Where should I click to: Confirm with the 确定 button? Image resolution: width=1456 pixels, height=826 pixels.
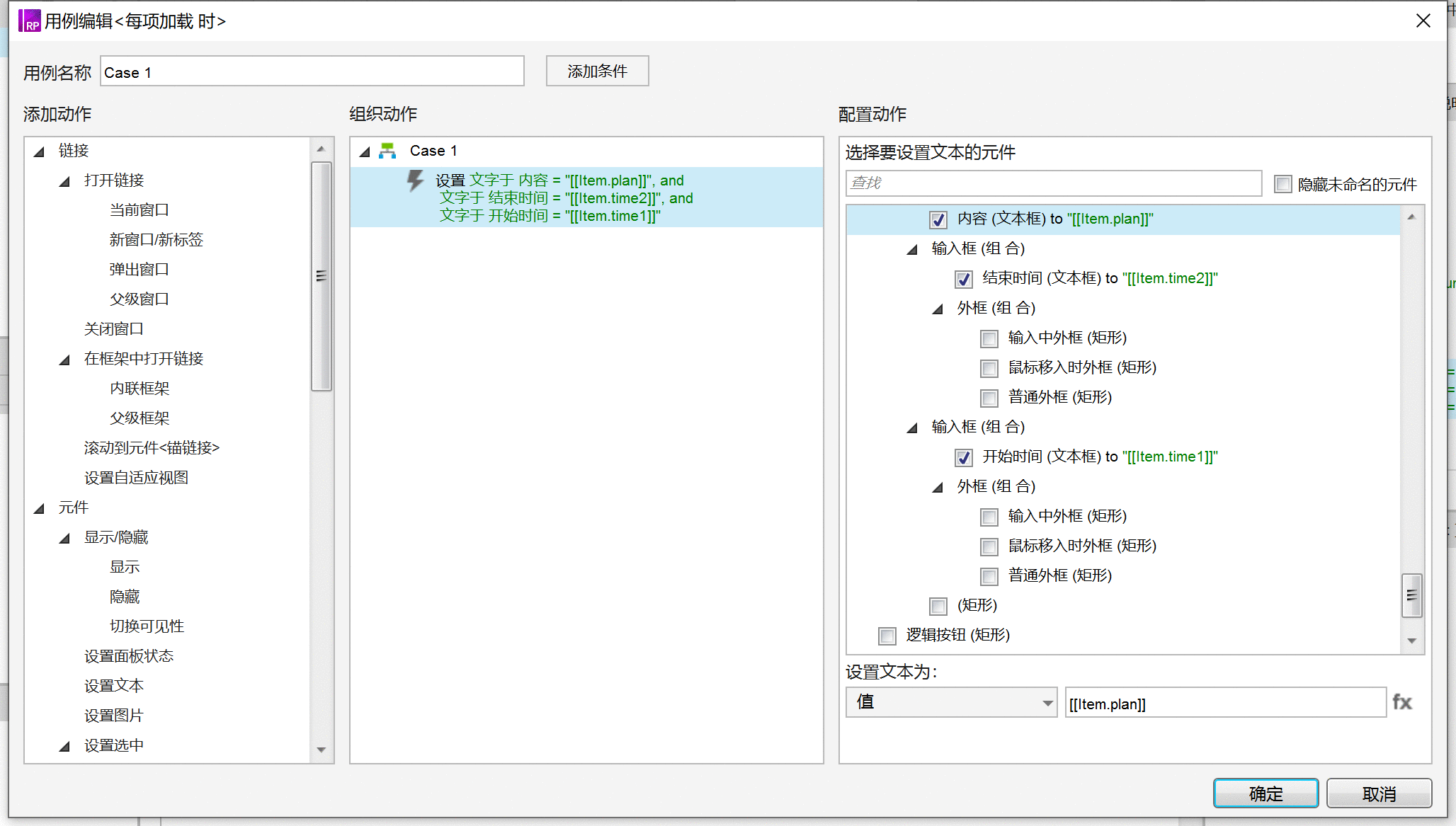pos(1266,793)
